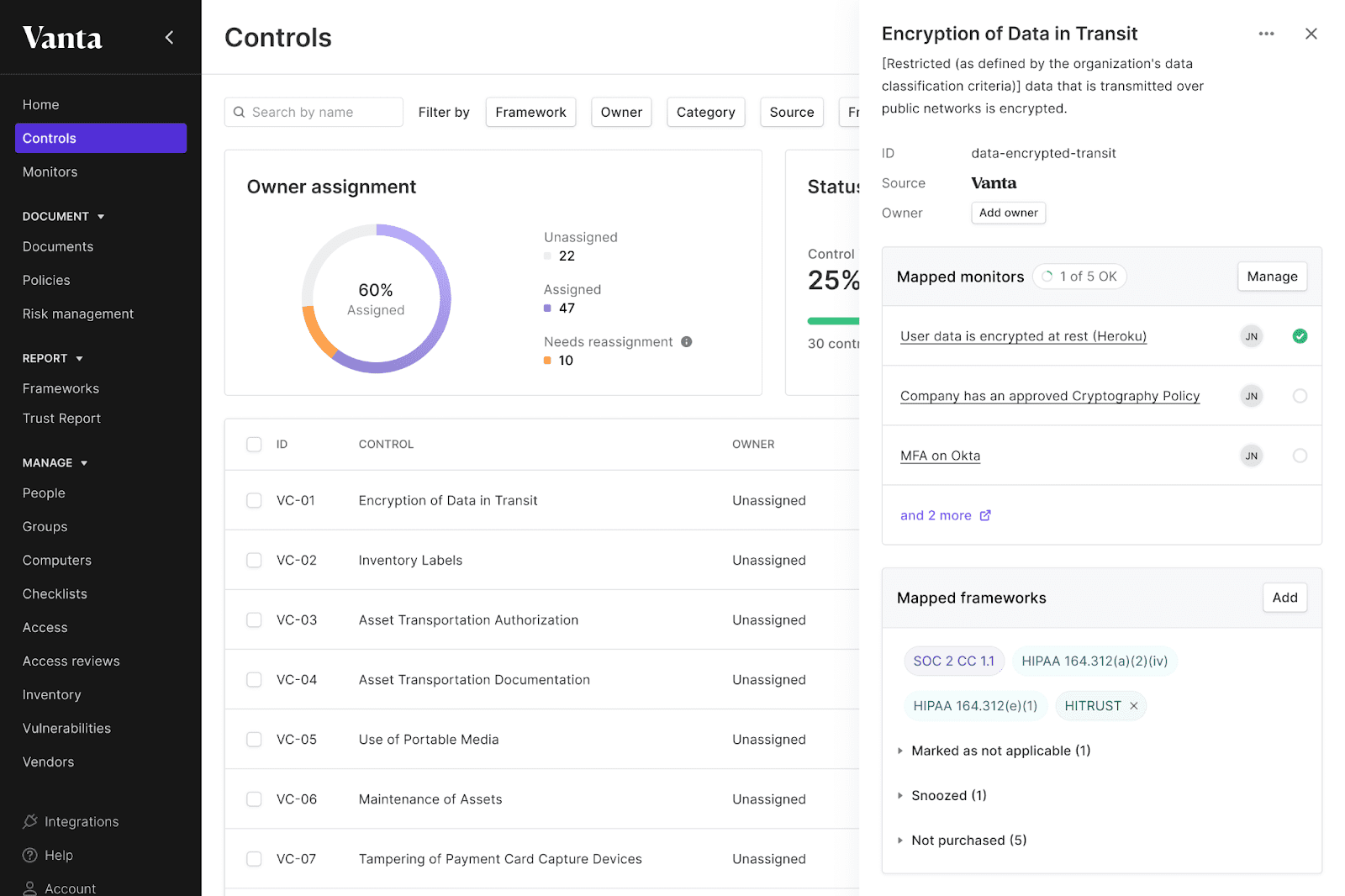
Task: Open Account at the sidebar bottom
Action: 71,888
